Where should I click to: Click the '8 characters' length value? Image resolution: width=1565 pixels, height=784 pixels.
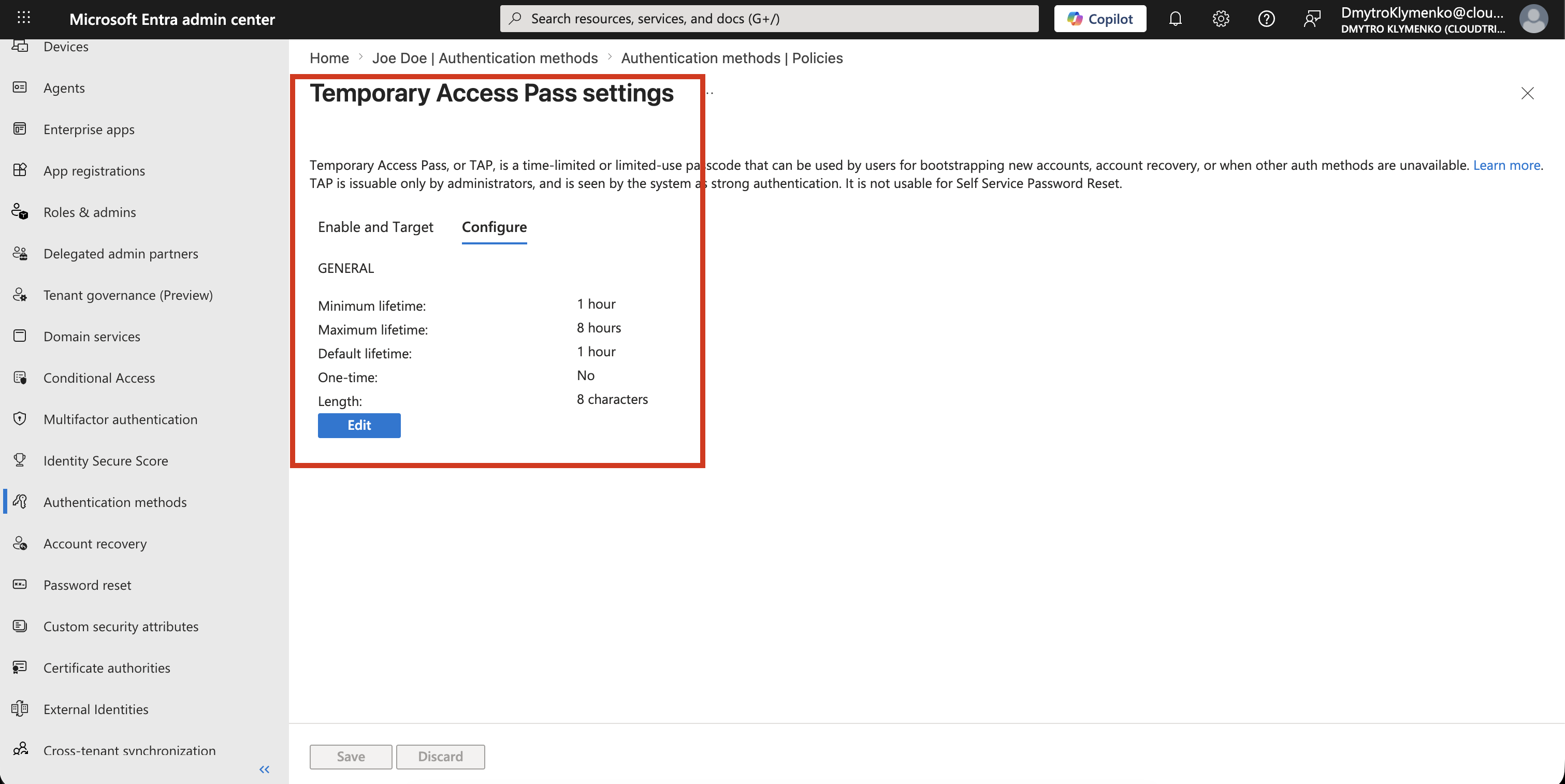tap(612, 399)
